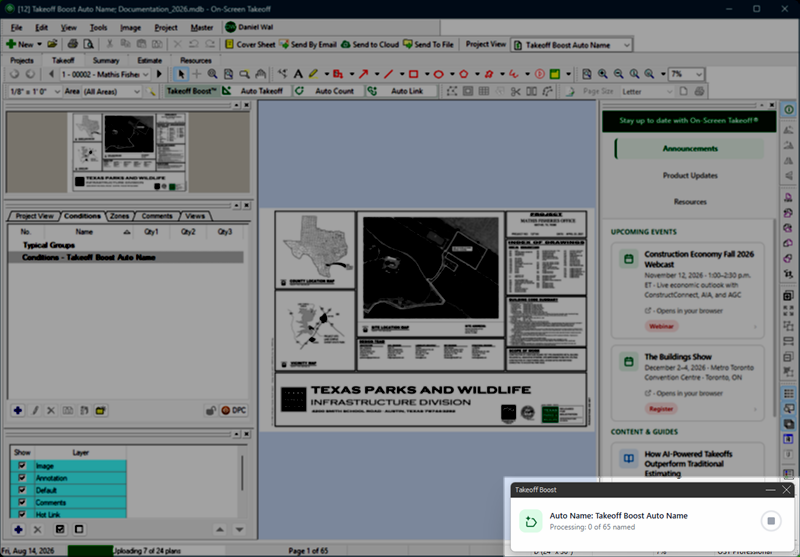Click the page thumbnail preview image
The image size is (800, 557).
coord(130,152)
